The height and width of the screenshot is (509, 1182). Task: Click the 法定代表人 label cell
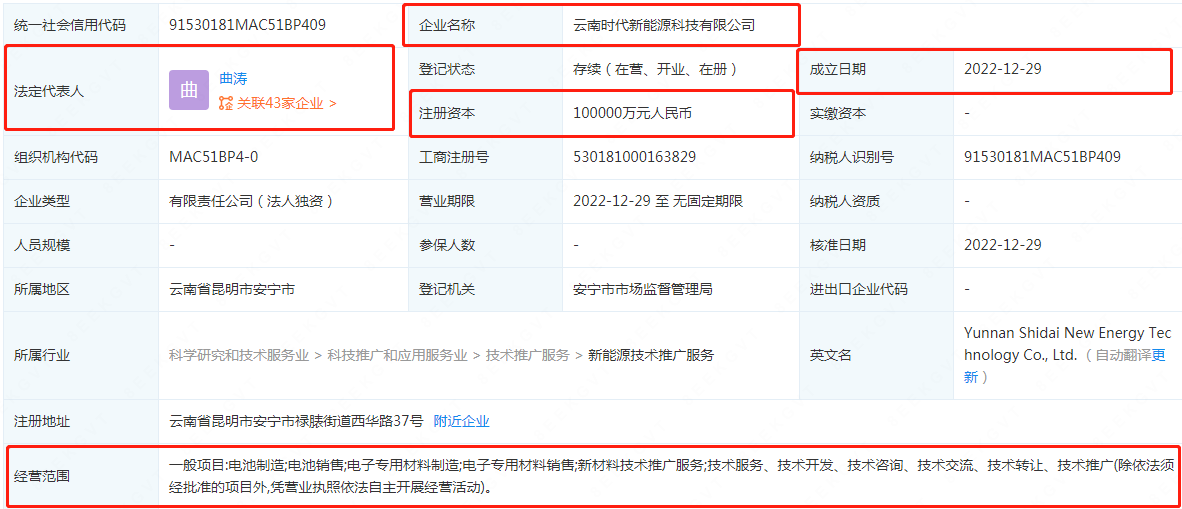(81, 91)
